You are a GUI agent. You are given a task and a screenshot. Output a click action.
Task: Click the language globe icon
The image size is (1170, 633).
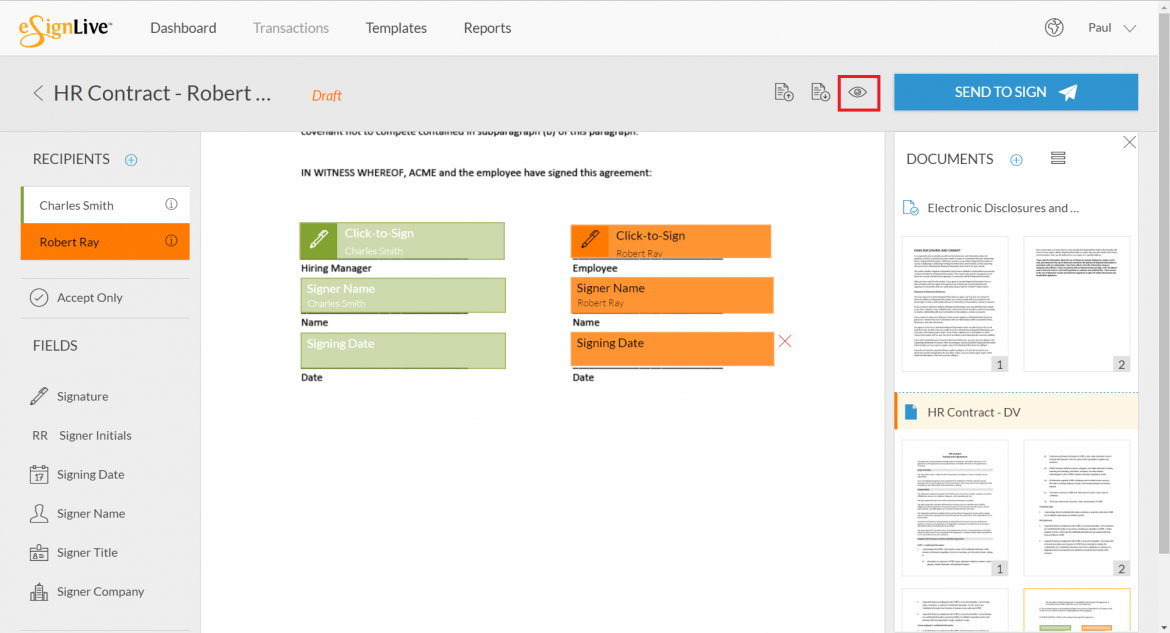click(x=1054, y=27)
